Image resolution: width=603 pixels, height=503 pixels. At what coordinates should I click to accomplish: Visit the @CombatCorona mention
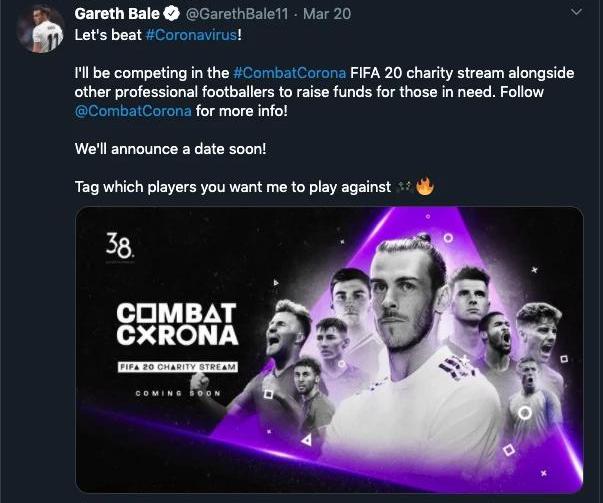133,110
